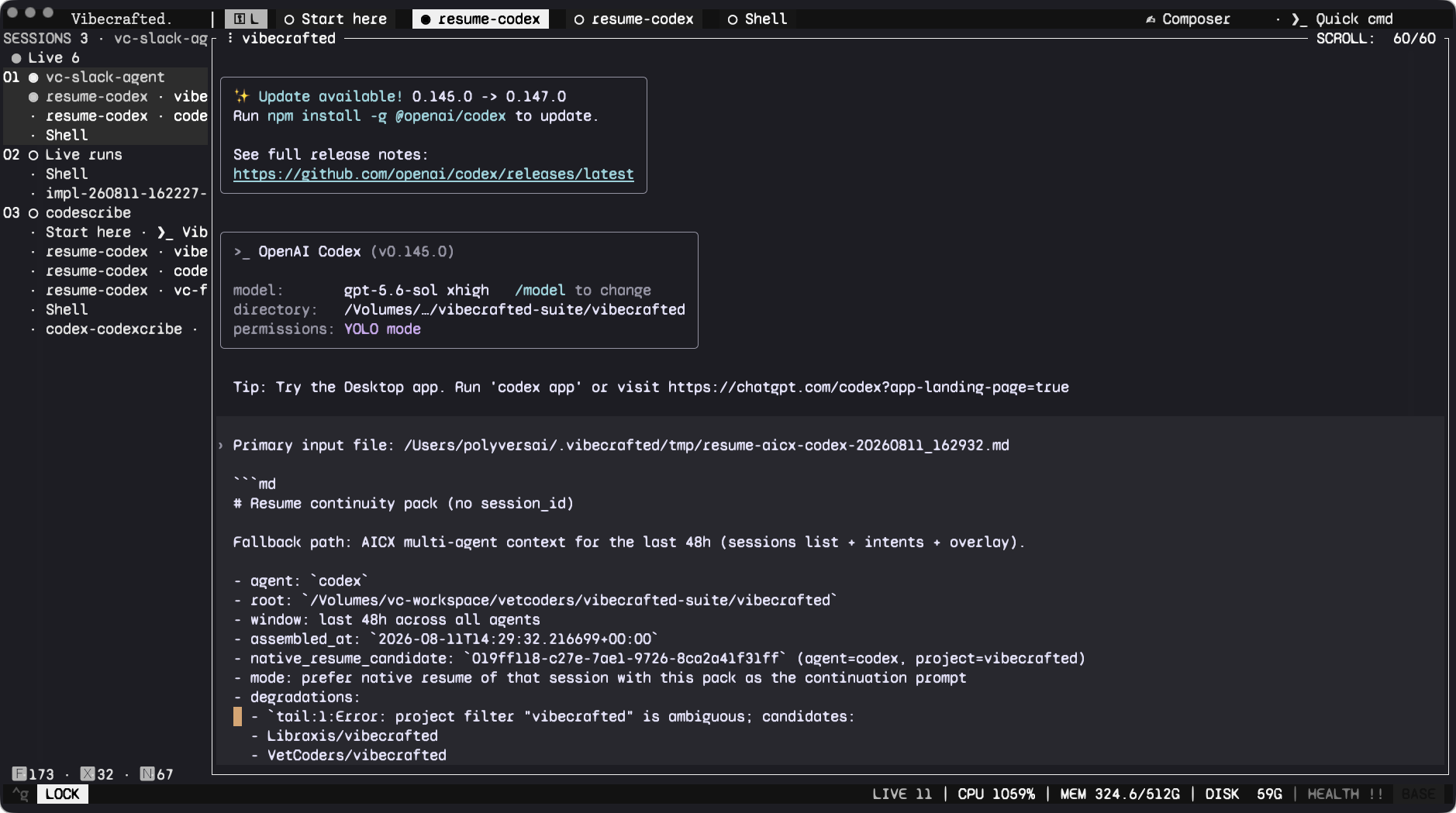Click the directory path ending vibecrafted-suite/vibecrafted

pyautogui.click(x=515, y=310)
